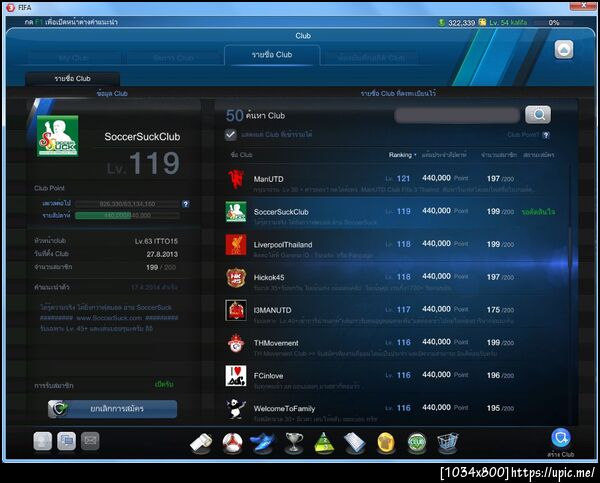Open the shopping cart store icon
The height and width of the screenshot is (483, 600).
click(x=448, y=443)
